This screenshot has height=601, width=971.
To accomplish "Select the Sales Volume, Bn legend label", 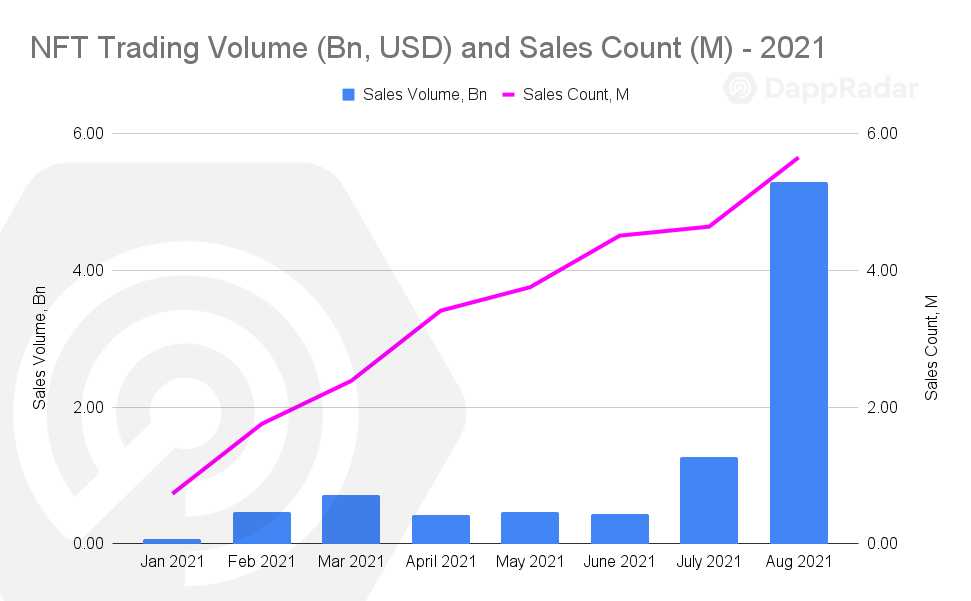I will 425,95.
